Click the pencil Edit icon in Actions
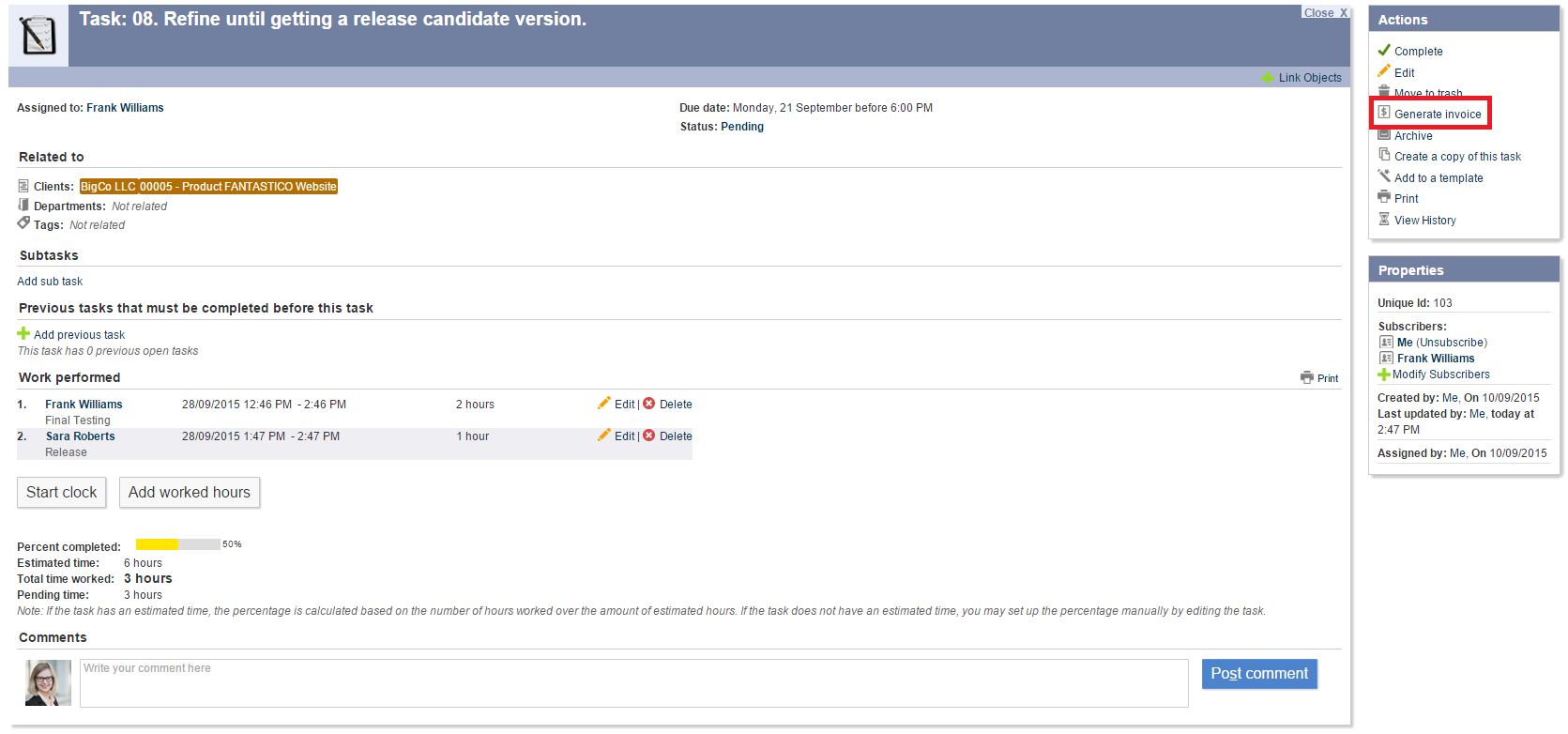 click(1383, 71)
